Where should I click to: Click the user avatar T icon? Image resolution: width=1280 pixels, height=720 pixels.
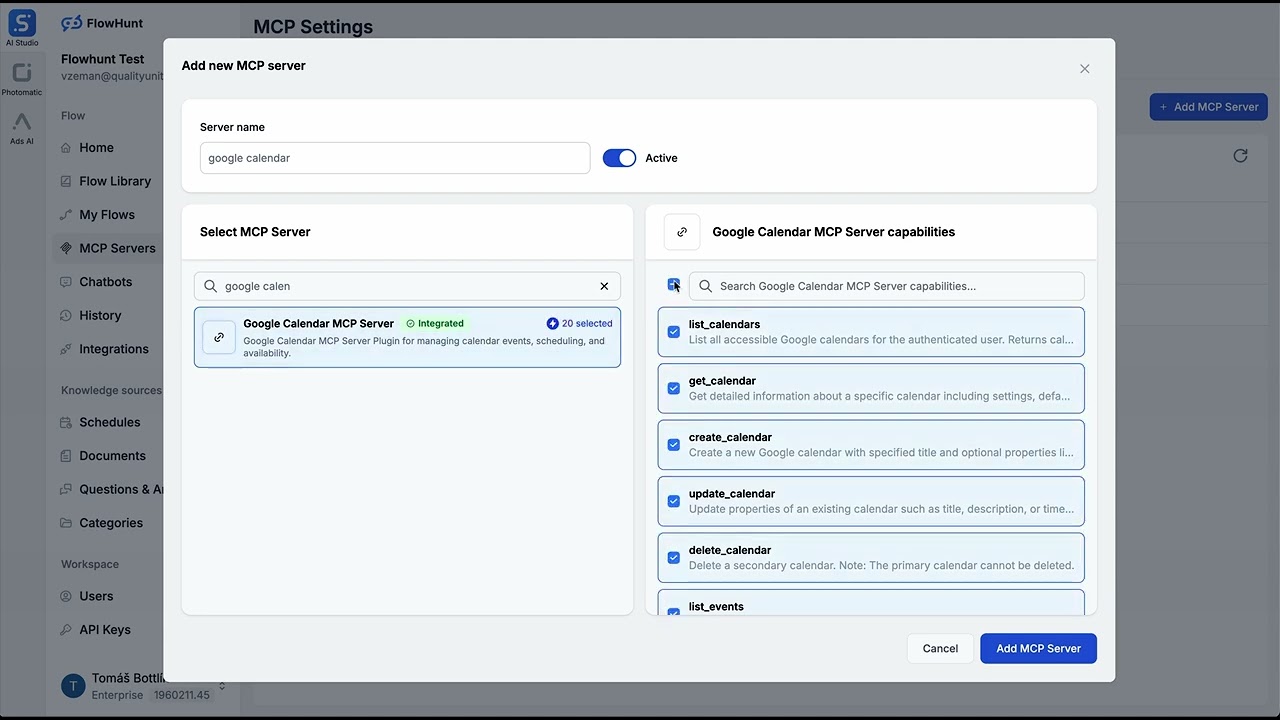click(x=73, y=685)
